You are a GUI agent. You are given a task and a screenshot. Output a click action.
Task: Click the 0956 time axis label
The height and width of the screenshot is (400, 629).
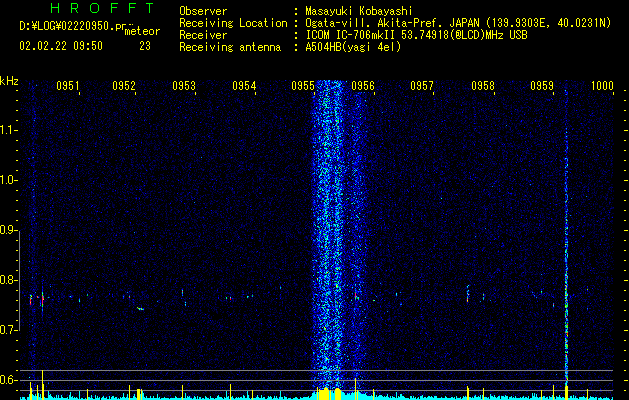pos(363,86)
